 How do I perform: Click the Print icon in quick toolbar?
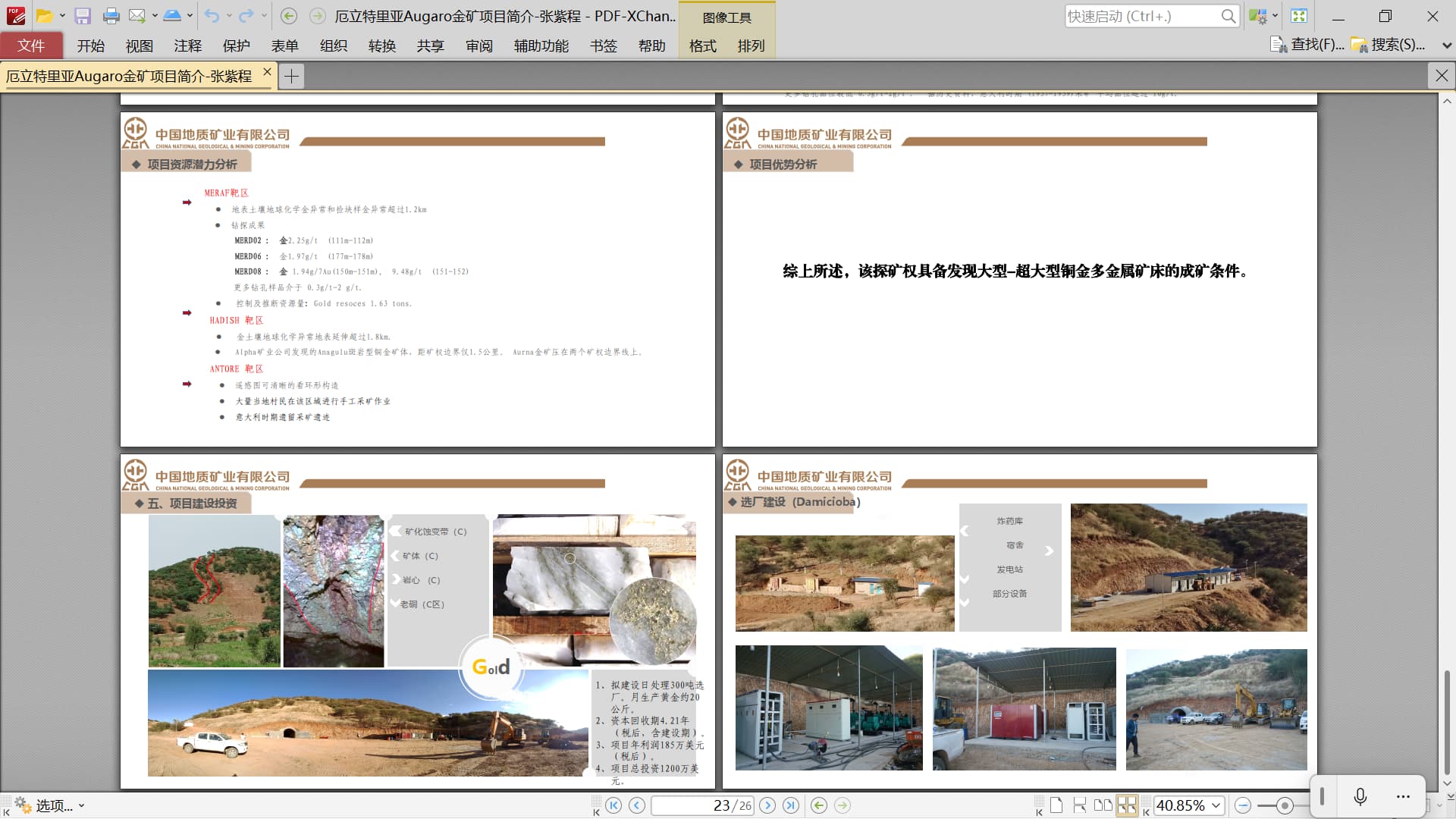111,16
